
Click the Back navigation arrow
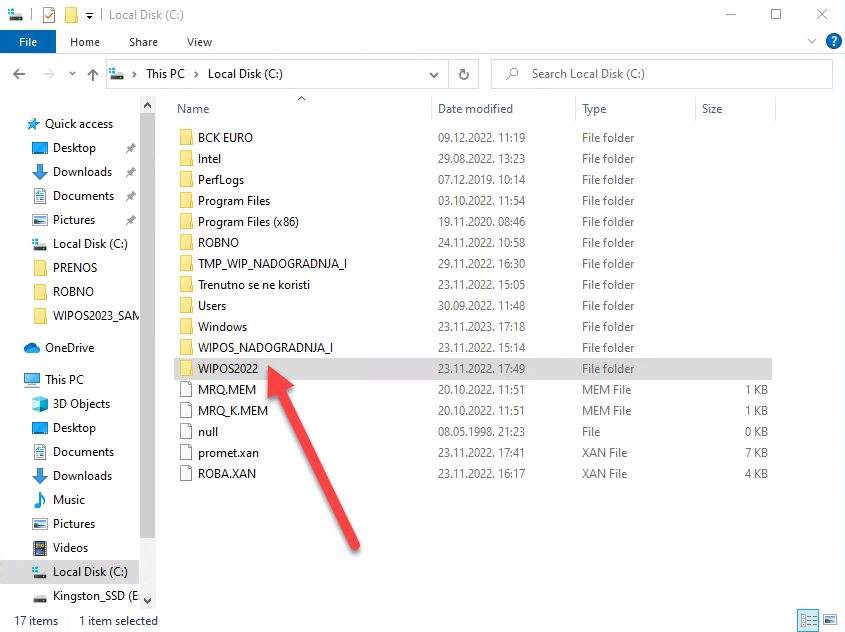point(19,75)
